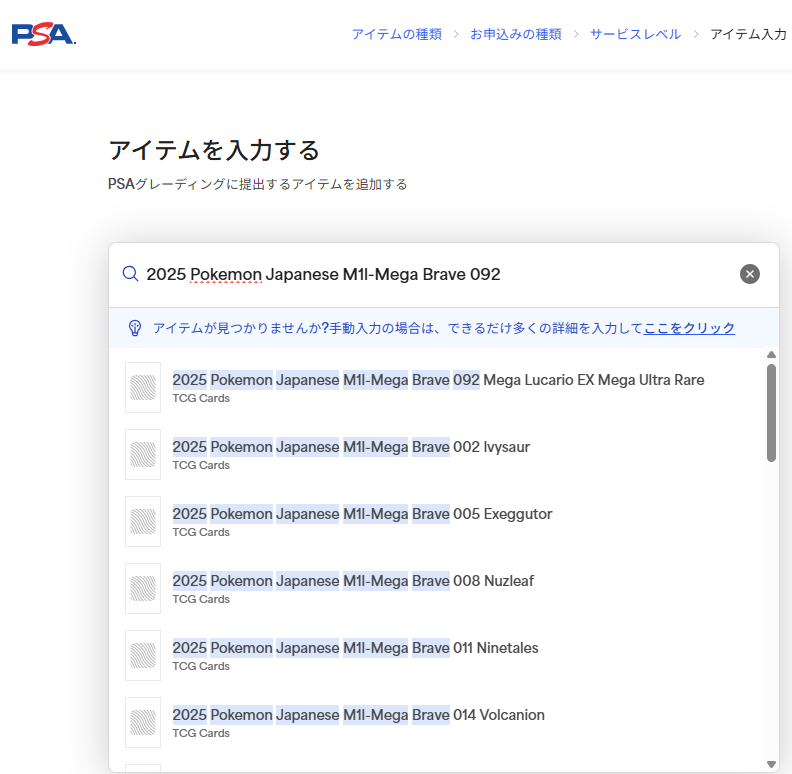Select the アイテム入力 breadcrumb step
This screenshot has height=774, width=792.
coord(748,34)
